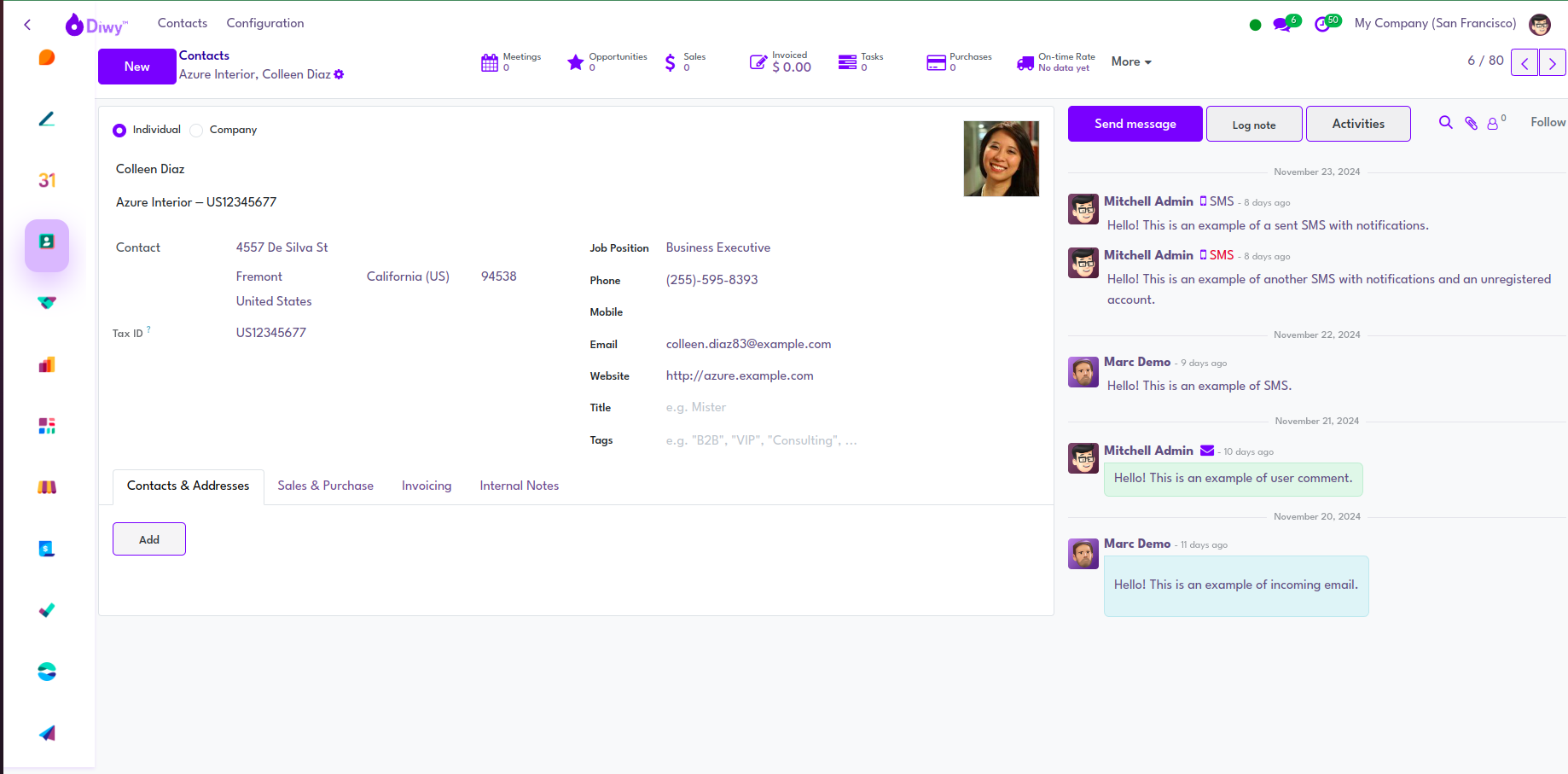Open the round teal-and-blue app icon in the sidebar
The width and height of the screenshot is (1568, 774).
click(x=47, y=672)
